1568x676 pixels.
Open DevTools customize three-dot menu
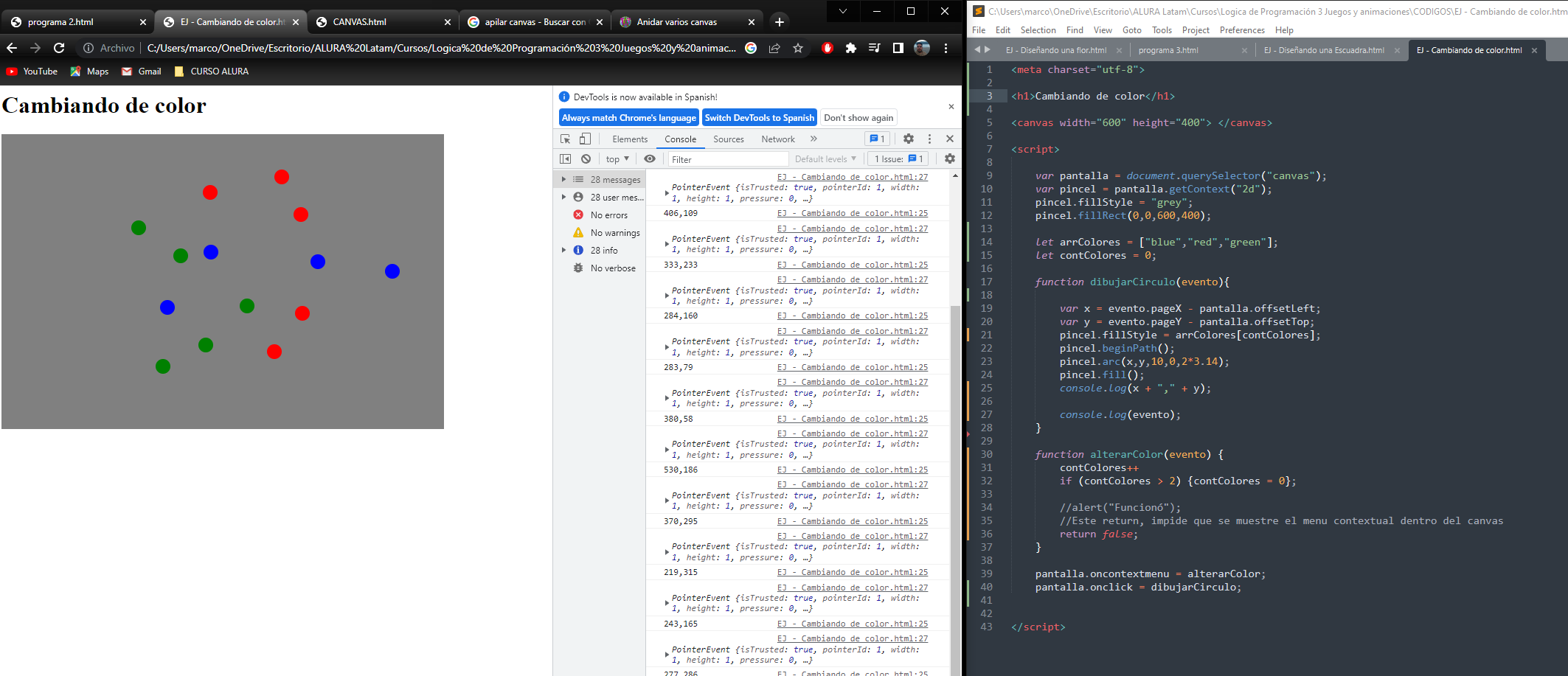[929, 139]
